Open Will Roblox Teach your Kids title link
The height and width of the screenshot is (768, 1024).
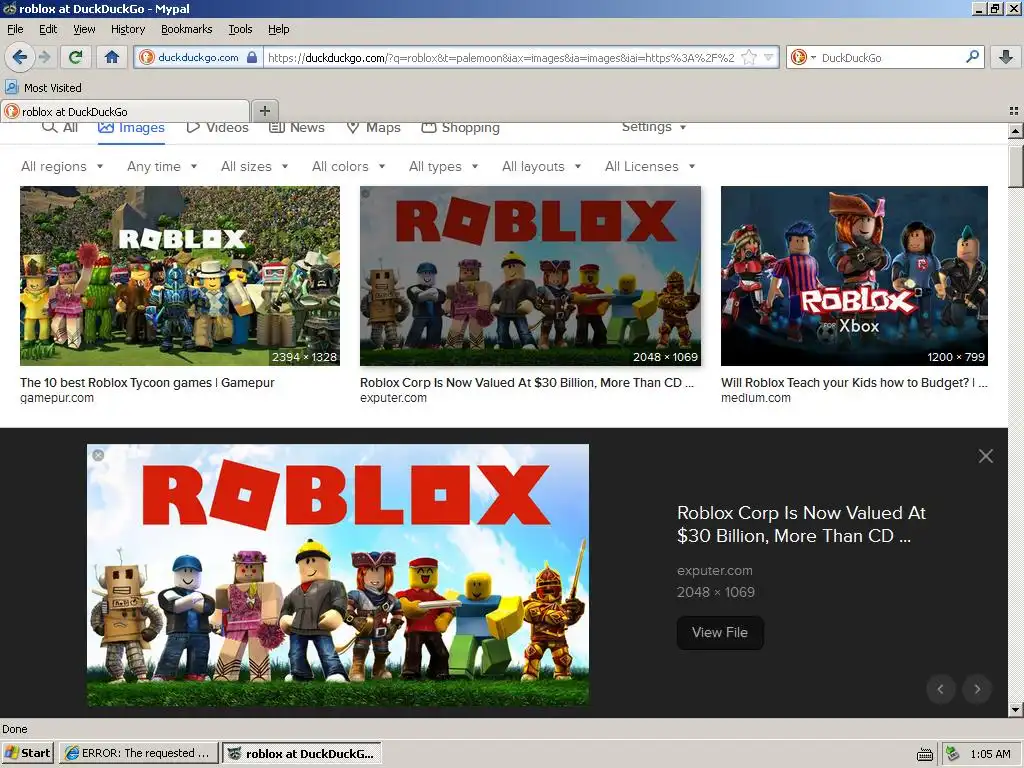(854, 383)
